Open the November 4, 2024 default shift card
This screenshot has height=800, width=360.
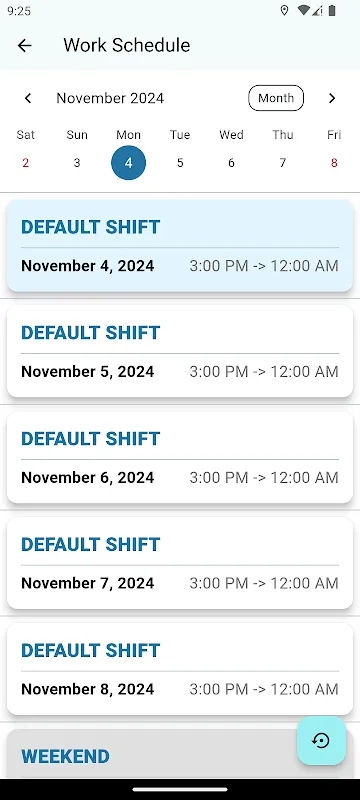(x=180, y=246)
